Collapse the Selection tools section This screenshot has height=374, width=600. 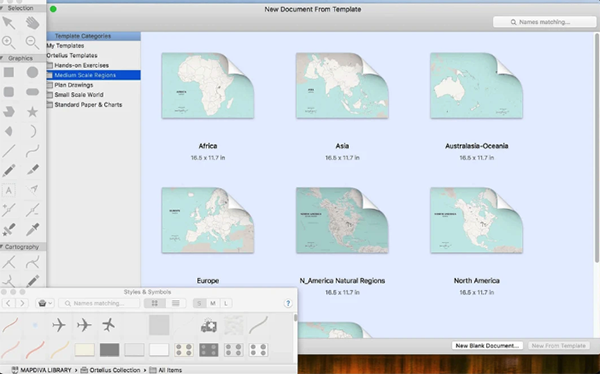[2, 8]
